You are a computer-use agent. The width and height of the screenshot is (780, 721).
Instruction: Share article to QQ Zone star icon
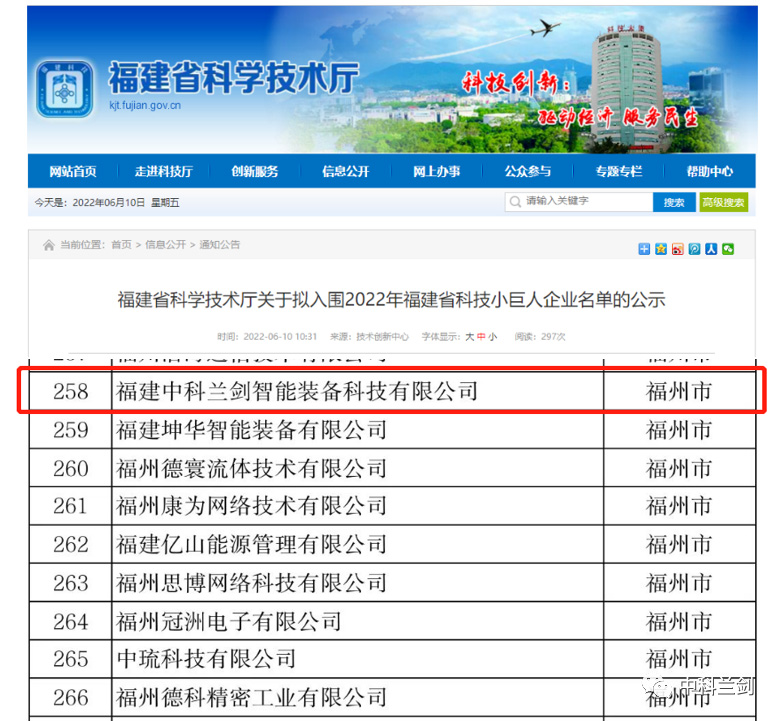pyautogui.click(x=661, y=249)
